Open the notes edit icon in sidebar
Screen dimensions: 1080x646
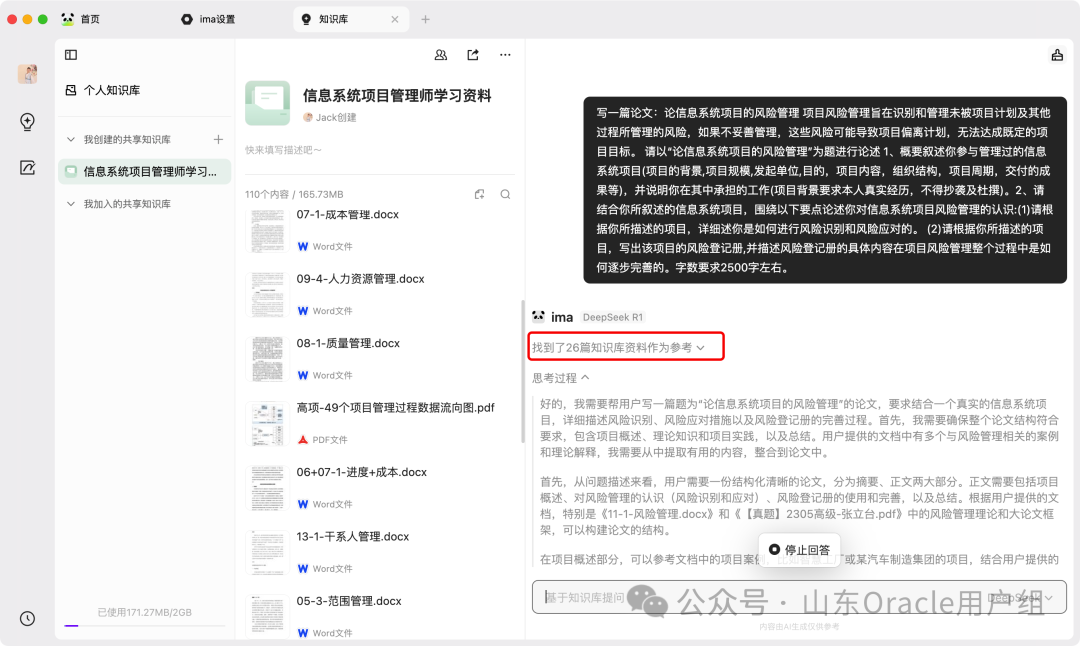28,168
